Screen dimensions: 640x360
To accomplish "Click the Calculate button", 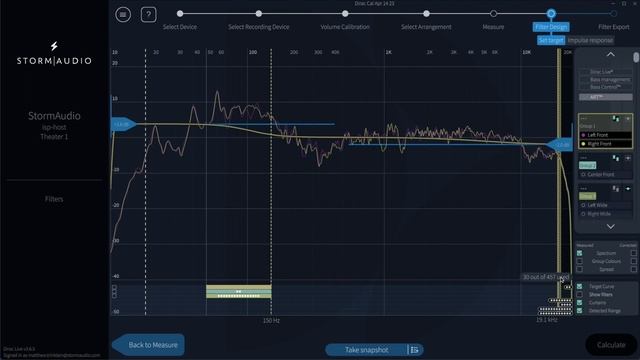I will tap(611, 345).
